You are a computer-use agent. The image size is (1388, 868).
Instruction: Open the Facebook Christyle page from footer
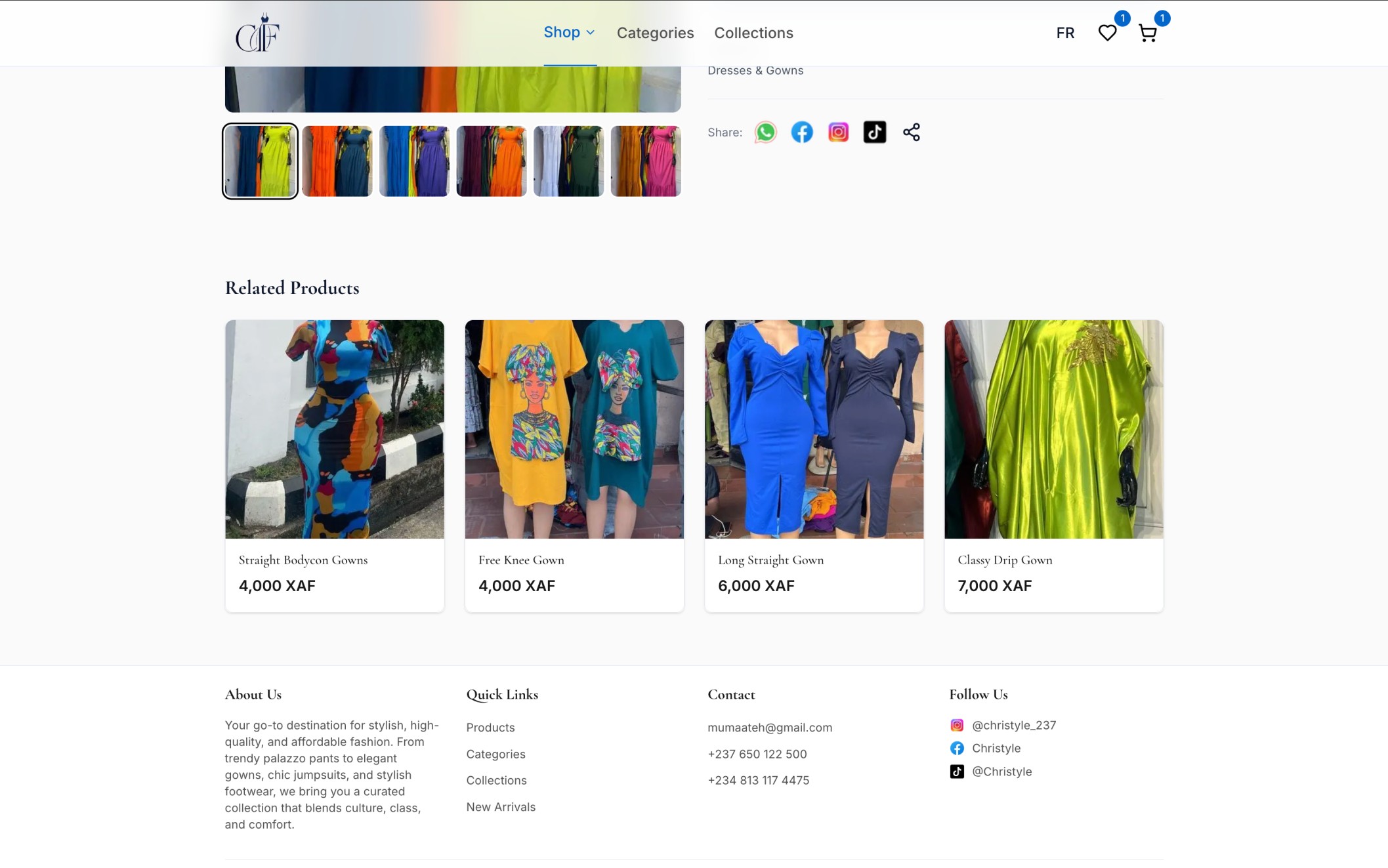pos(996,748)
